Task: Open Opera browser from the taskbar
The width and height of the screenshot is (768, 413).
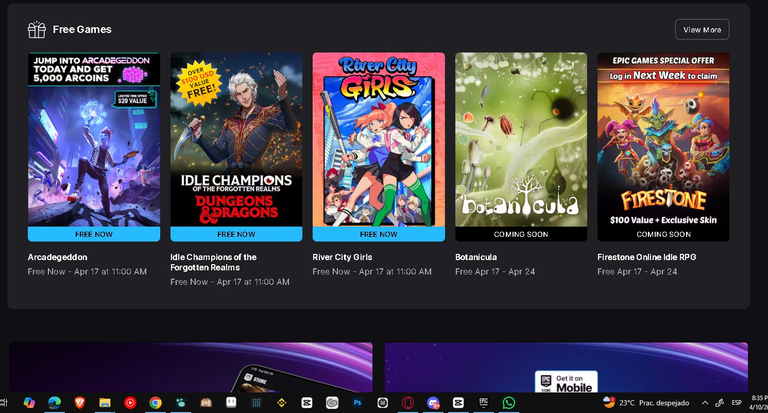Action: (408, 403)
